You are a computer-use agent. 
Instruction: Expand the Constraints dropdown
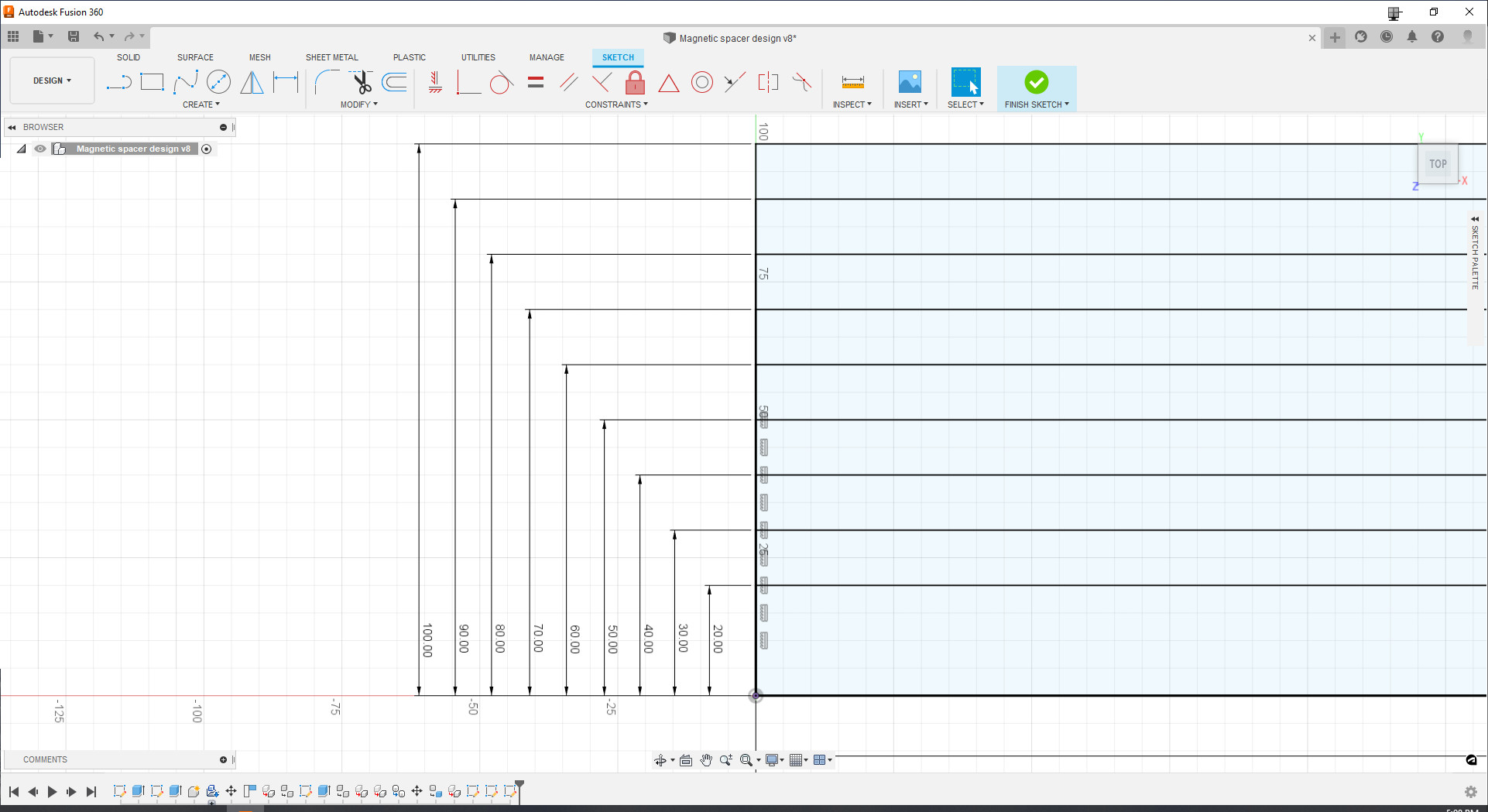[x=616, y=104]
